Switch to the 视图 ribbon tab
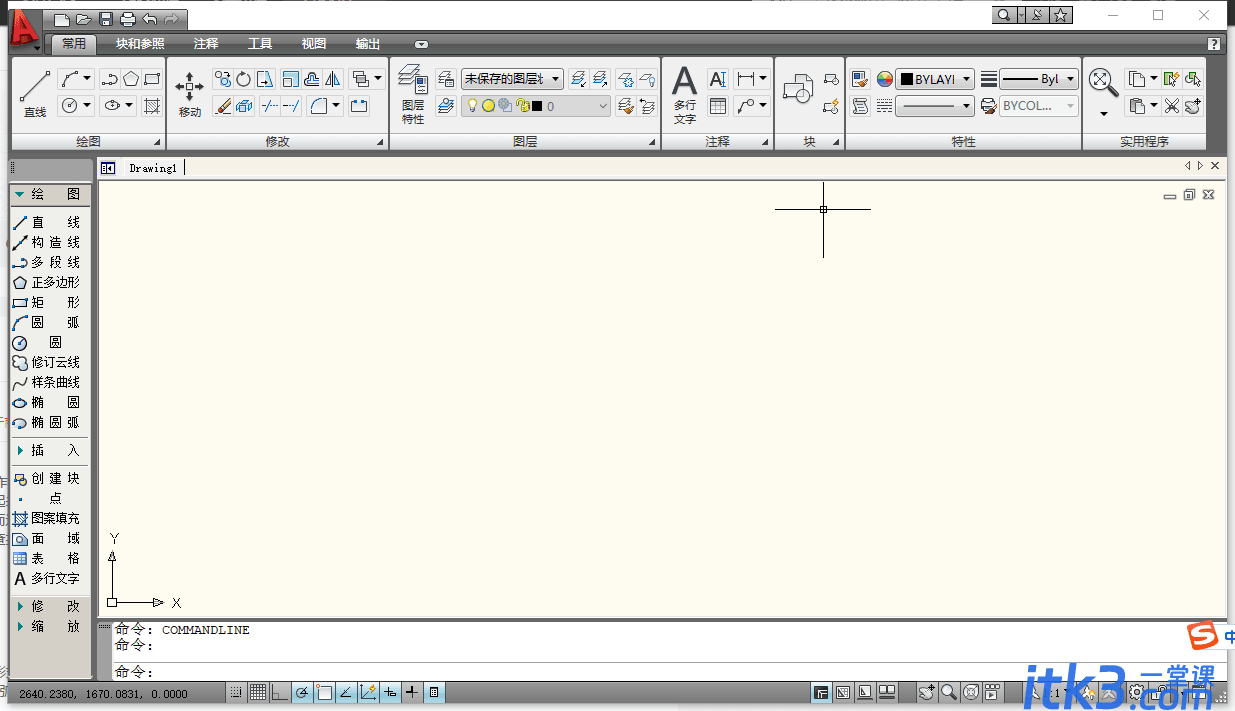 click(x=314, y=44)
